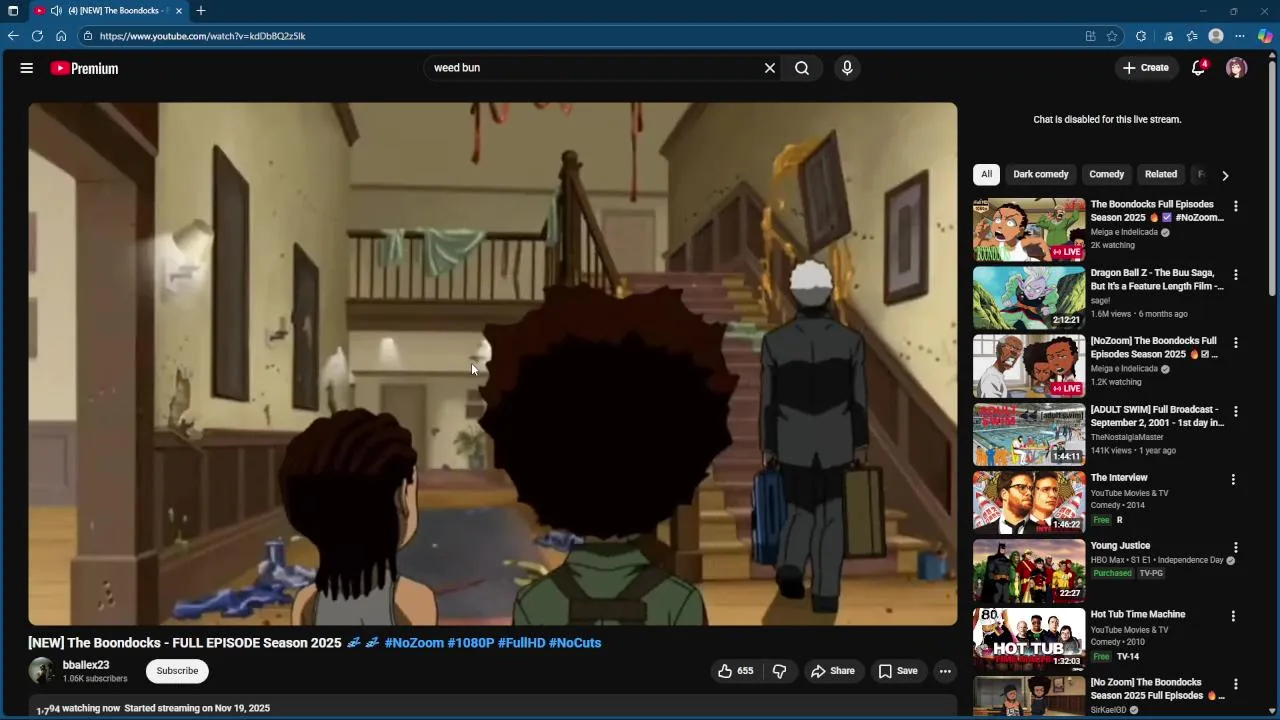Open Dragon Ball Z Buu Saga title

(x=1157, y=279)
